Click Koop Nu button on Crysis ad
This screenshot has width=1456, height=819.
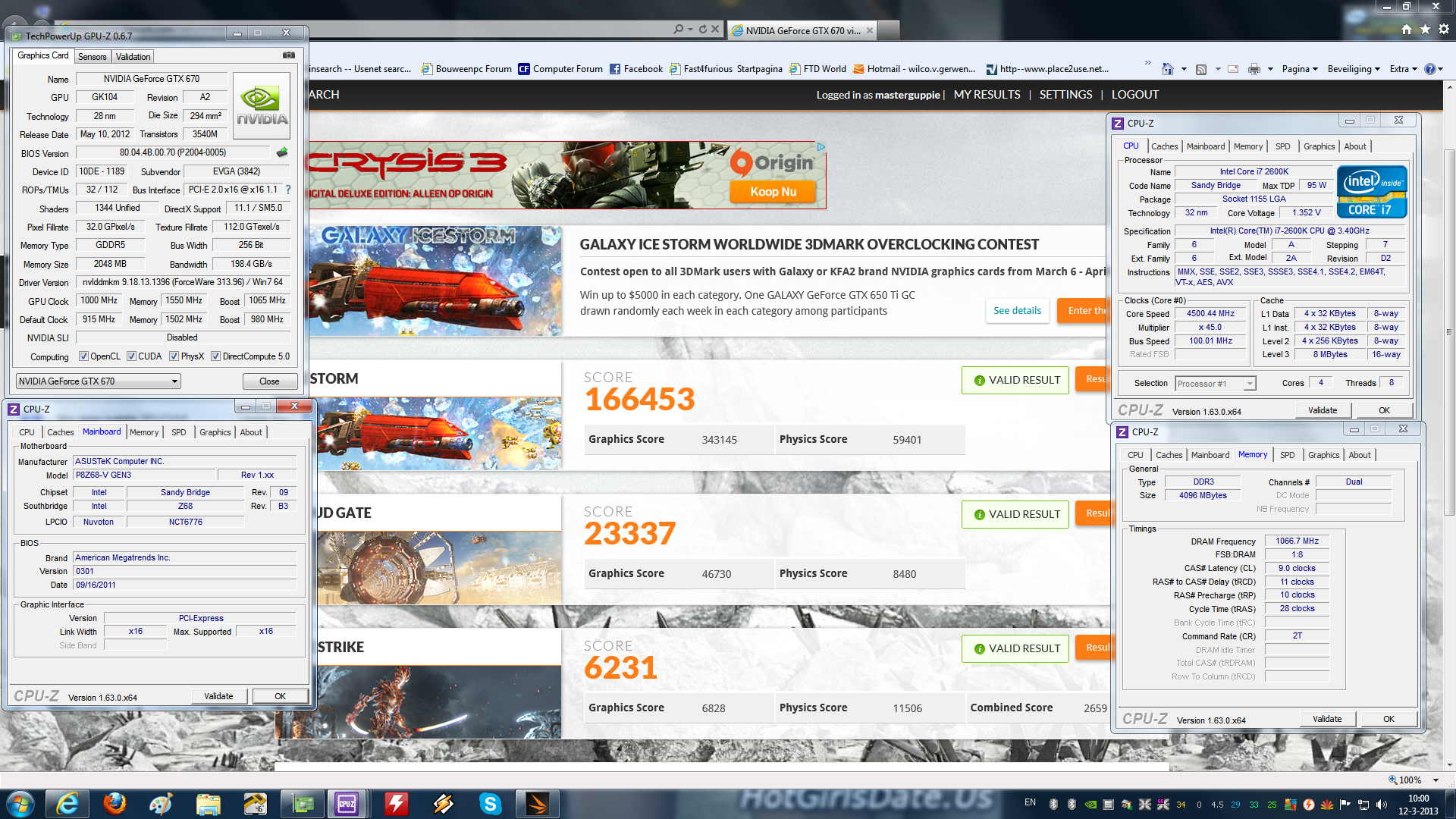[x=773, y=192]
